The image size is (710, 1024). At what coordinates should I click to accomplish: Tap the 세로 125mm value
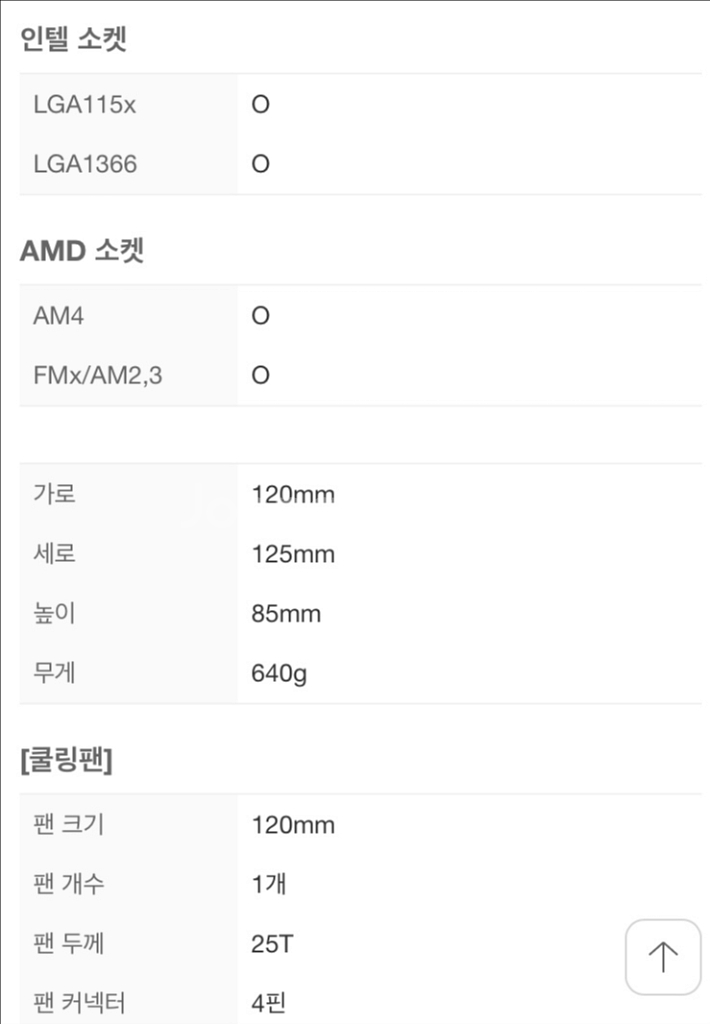[292, 554]
